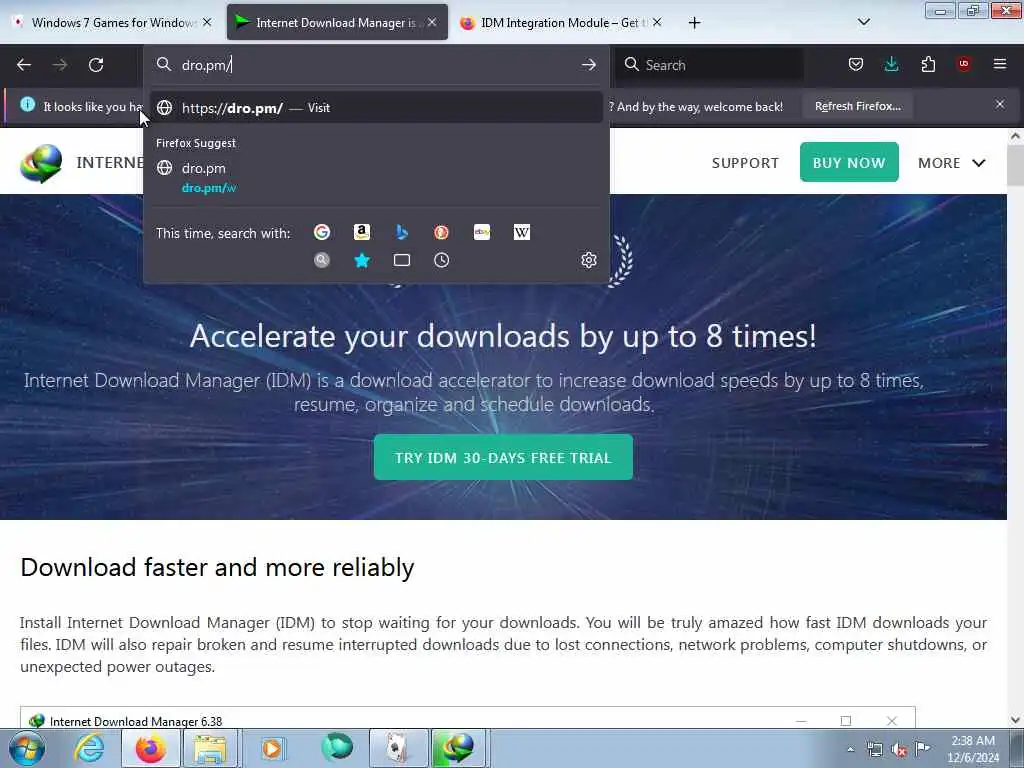Go back with the browser back arrow
The image size is (1024, 768).
click(x=24, y=65)
